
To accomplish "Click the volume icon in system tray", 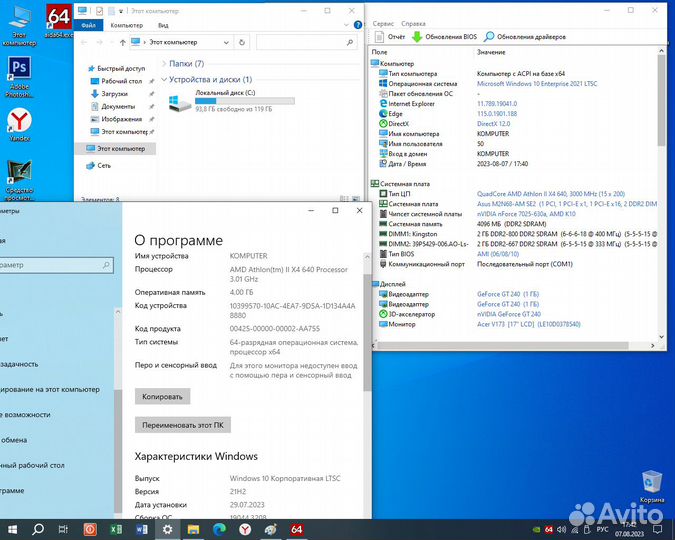I will point(561,529).
